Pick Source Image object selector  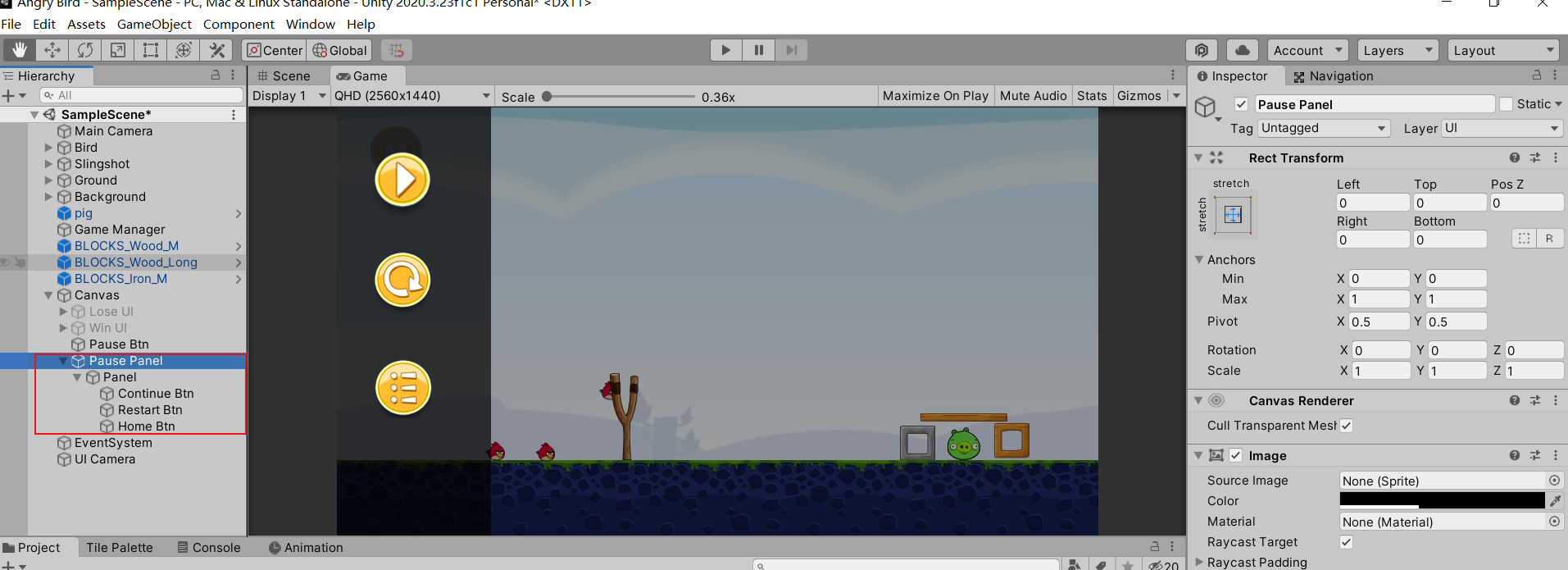(x=1554, y=481)
